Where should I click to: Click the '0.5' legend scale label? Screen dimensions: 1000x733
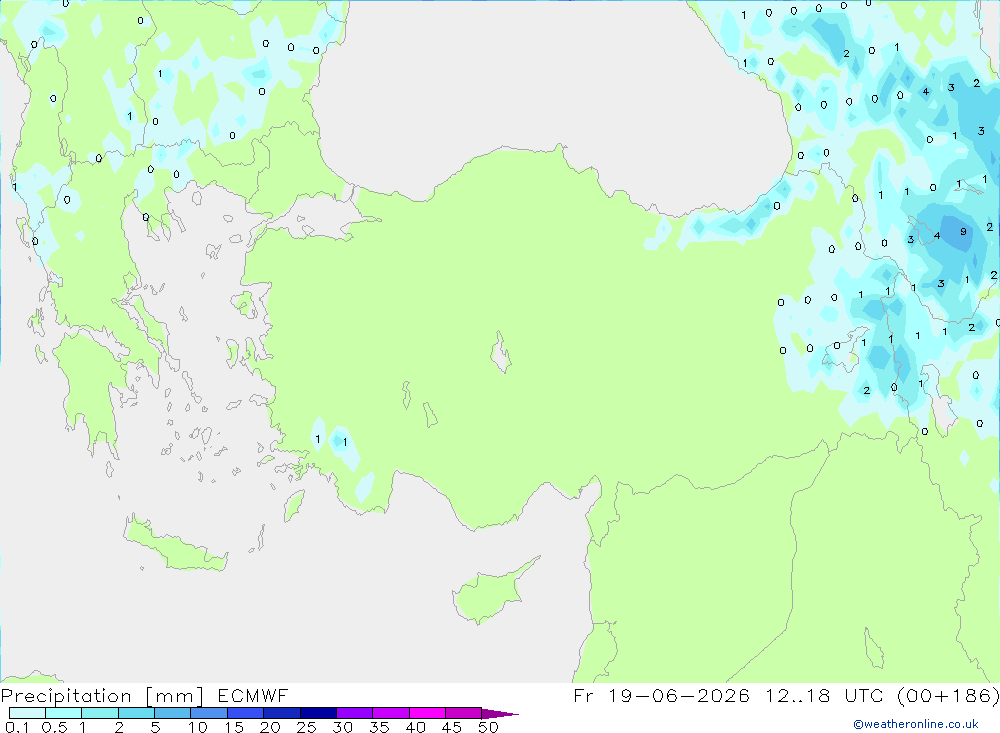[x=54, y=727]
